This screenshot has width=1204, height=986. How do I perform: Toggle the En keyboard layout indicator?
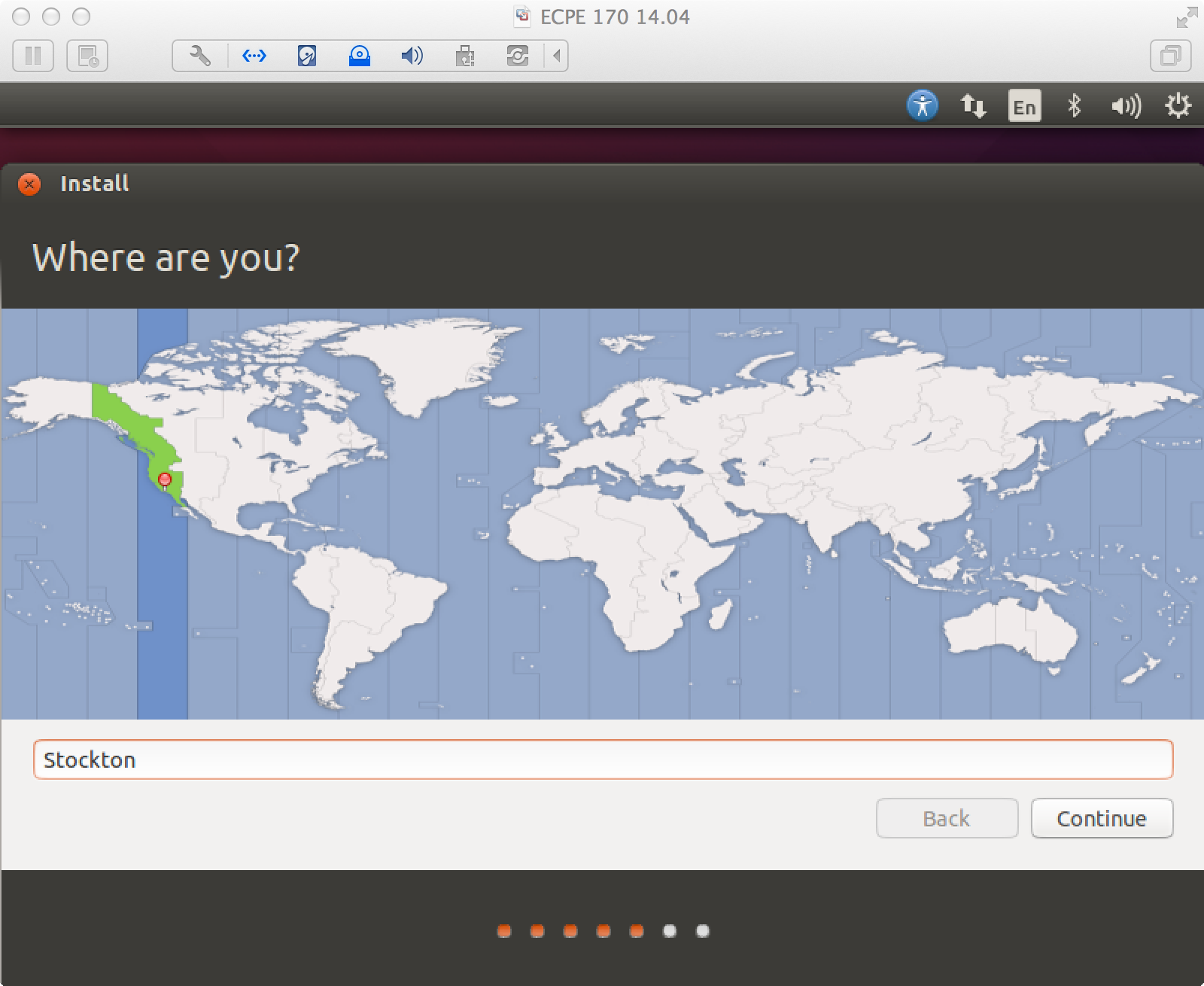tap(1023, 106)
